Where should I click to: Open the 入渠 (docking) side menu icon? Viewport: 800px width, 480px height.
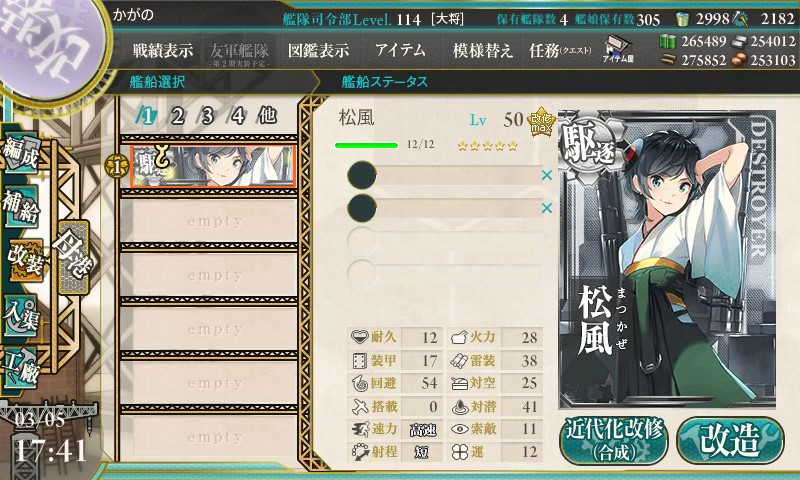(x=21, y=315)
